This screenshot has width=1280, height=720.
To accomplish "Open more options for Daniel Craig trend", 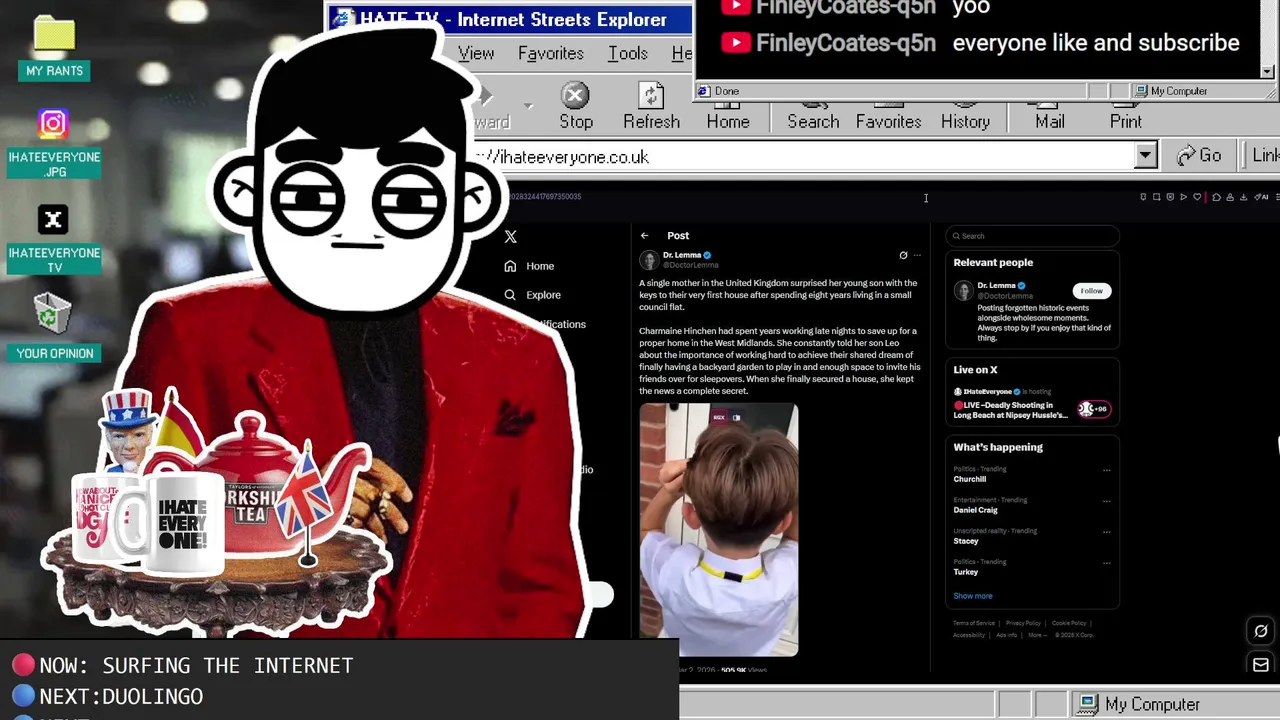I will [1106, 501].
